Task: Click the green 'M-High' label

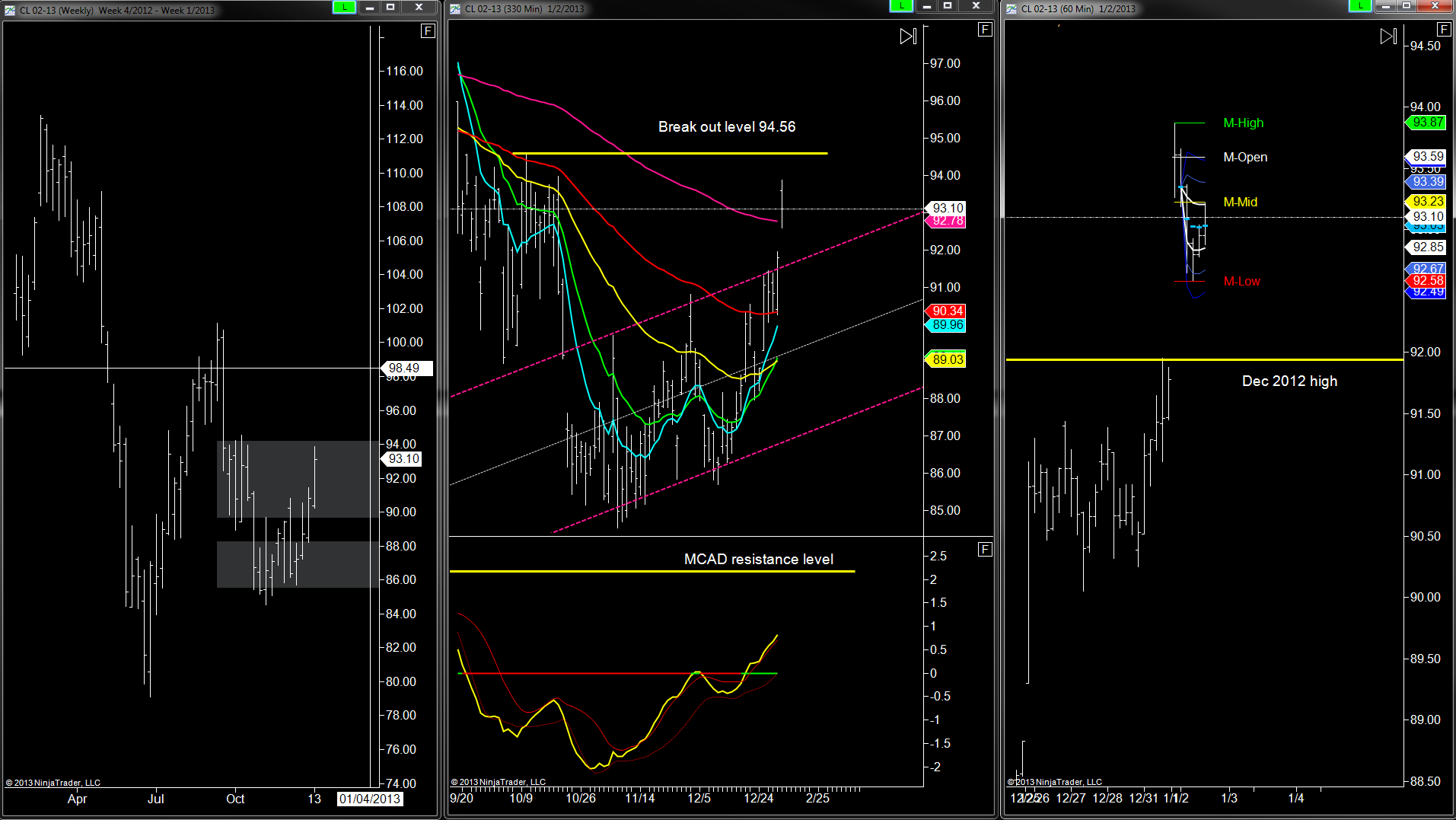Action: click(1243, 123)
